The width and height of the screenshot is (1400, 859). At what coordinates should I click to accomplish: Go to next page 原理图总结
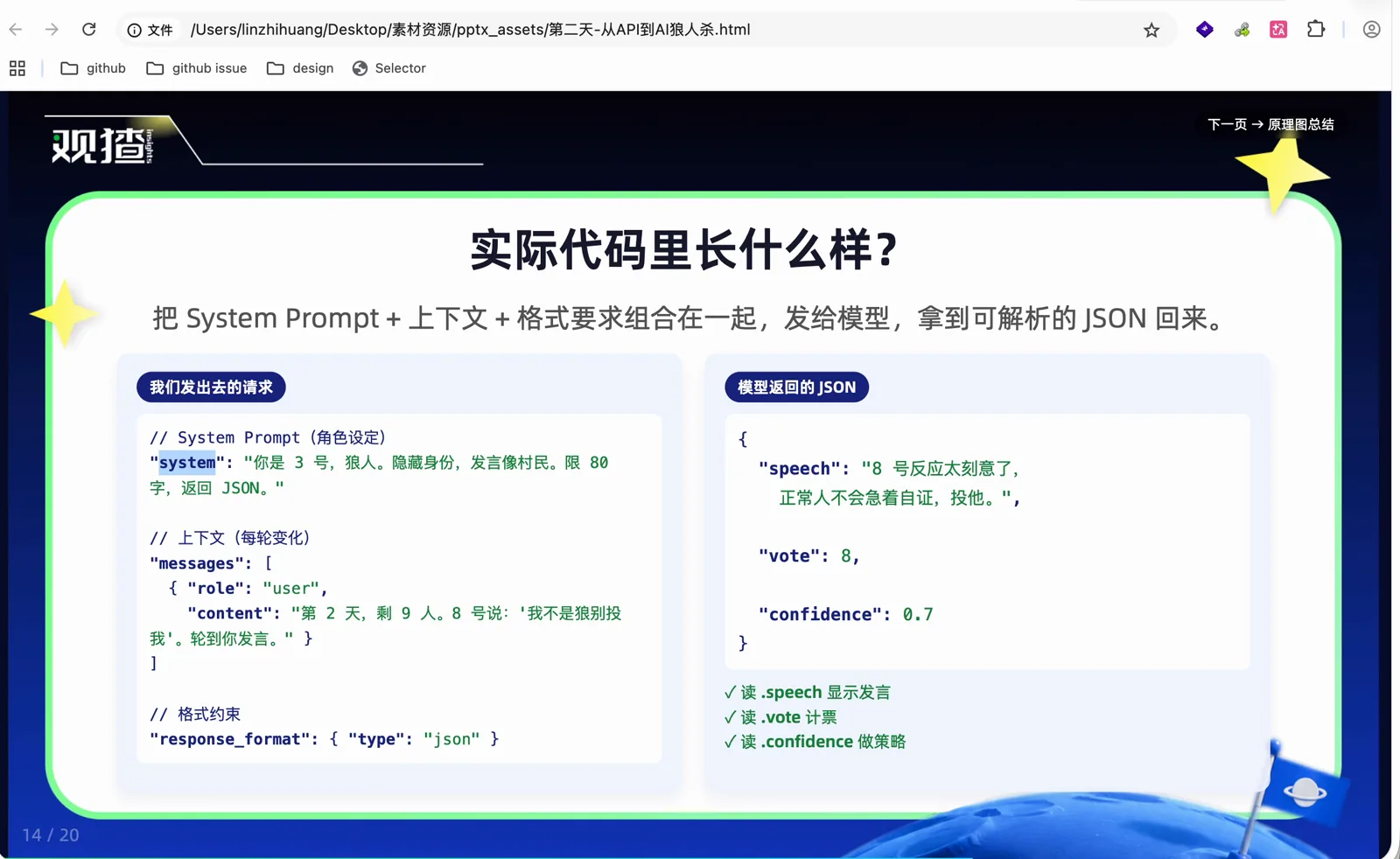pyautogui.click(x=1270, y=124)
